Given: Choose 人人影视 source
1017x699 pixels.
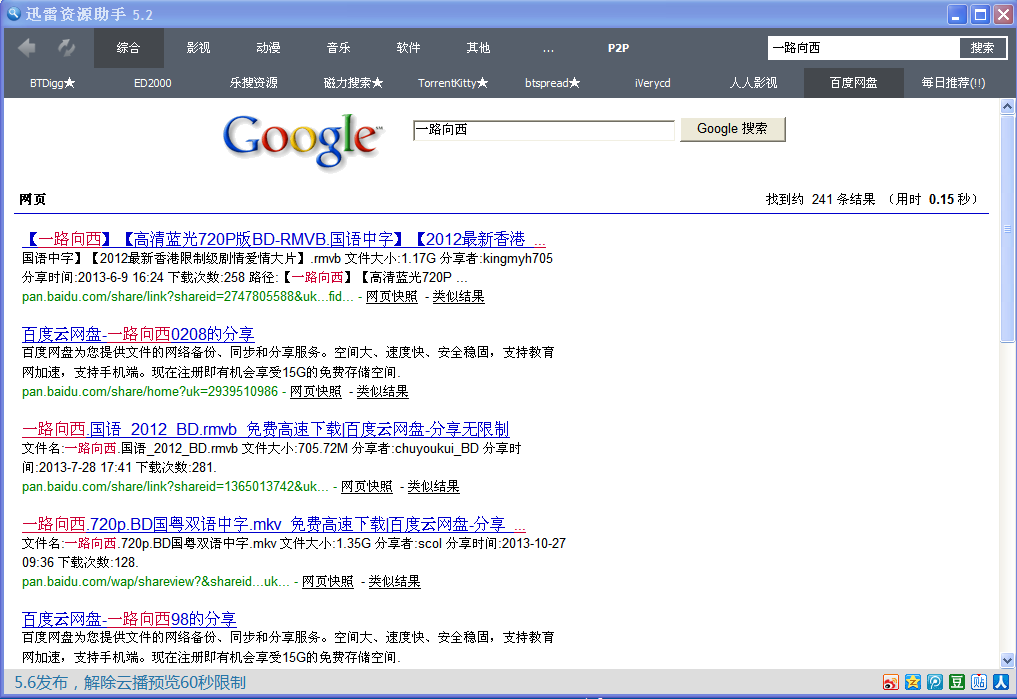Looking at the screenshot, I should click(x=753, y=83).
